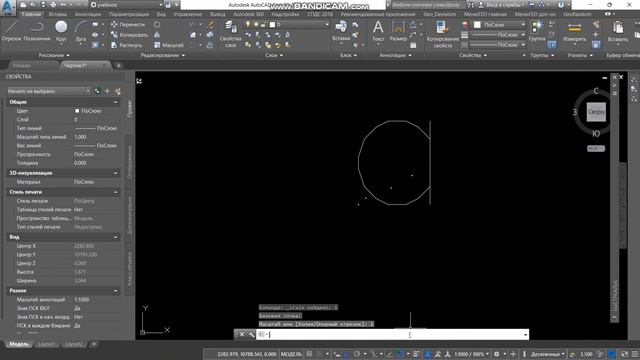
Task: Toggle polar tracking in status bar
Action: 357,354
